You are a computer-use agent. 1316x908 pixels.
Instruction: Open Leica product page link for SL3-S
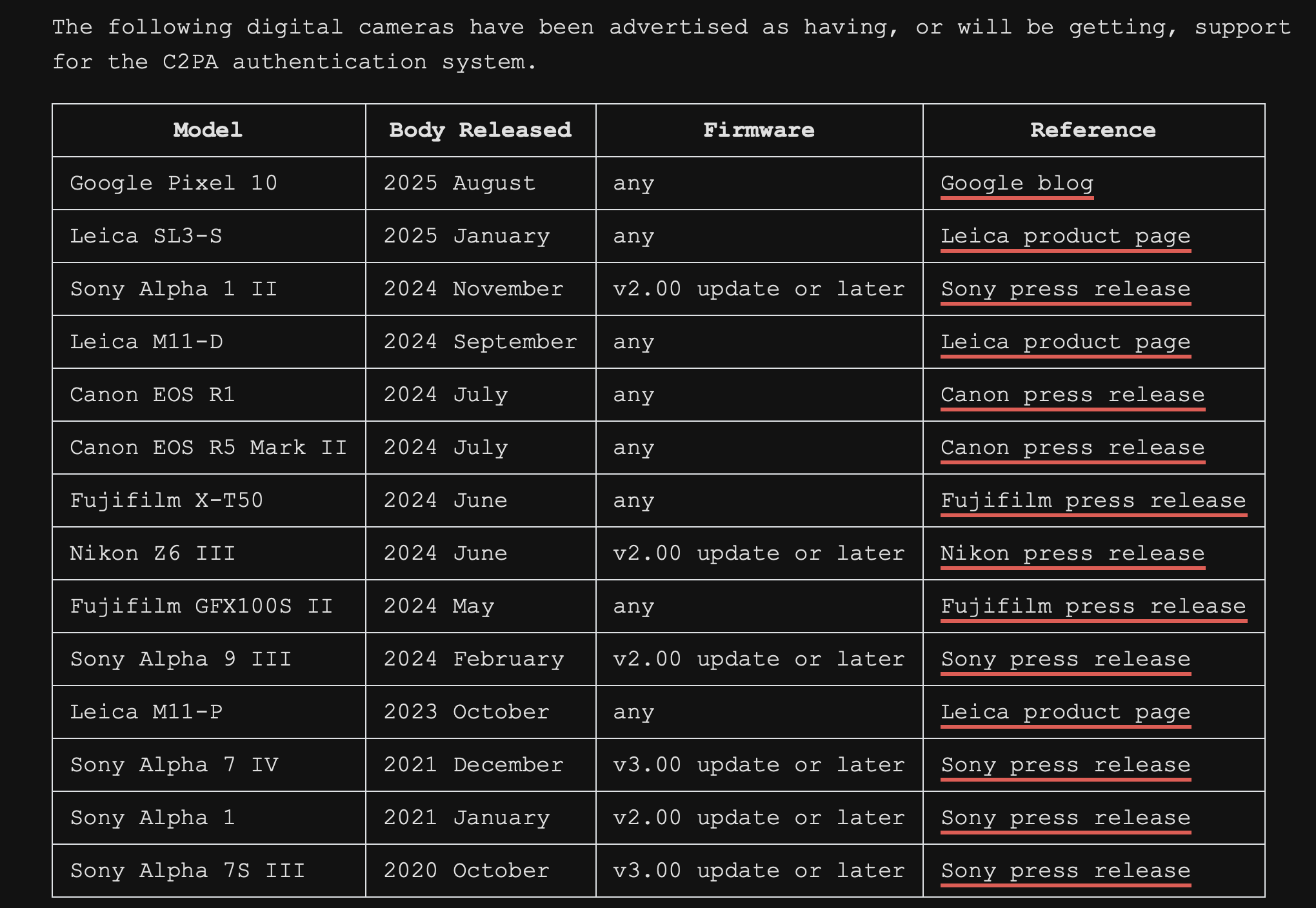tap(1065, 236)
